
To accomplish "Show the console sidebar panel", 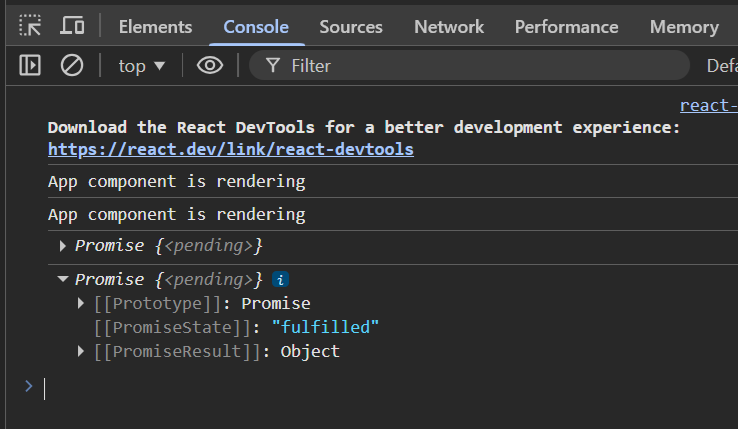I will (x=30, y=66).
